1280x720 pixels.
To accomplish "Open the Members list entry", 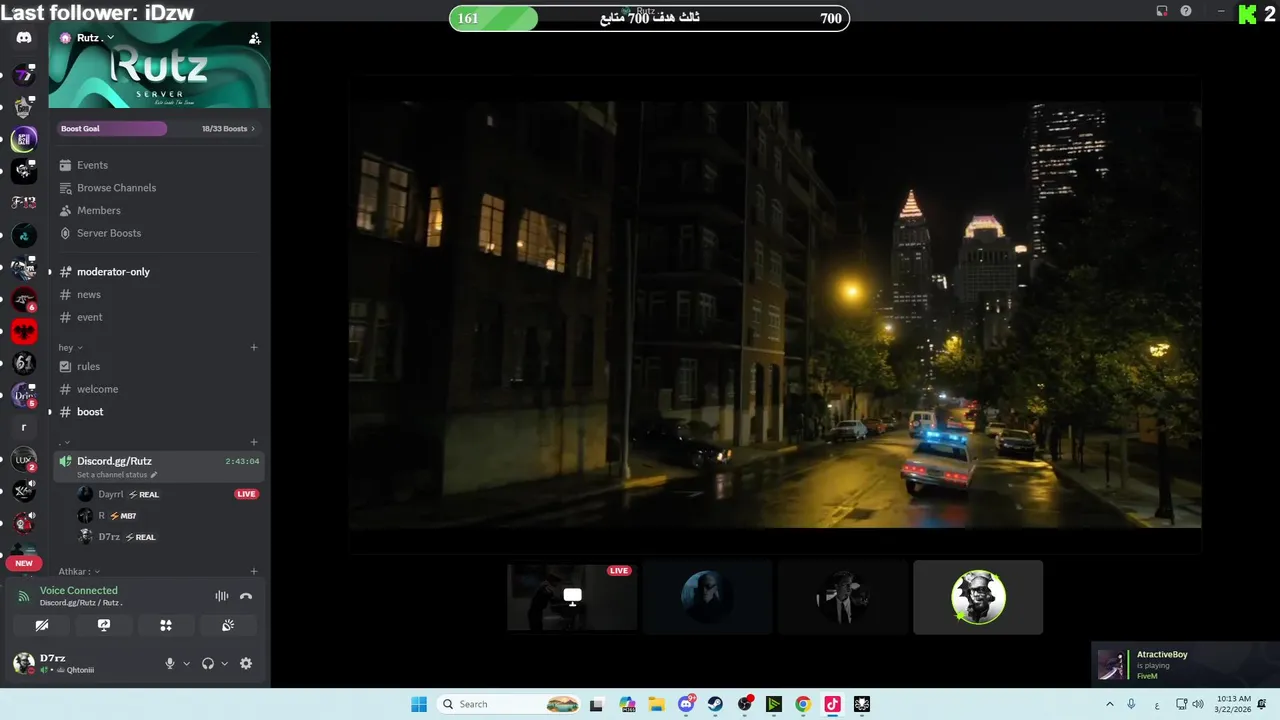I will [x=160, y=211].
